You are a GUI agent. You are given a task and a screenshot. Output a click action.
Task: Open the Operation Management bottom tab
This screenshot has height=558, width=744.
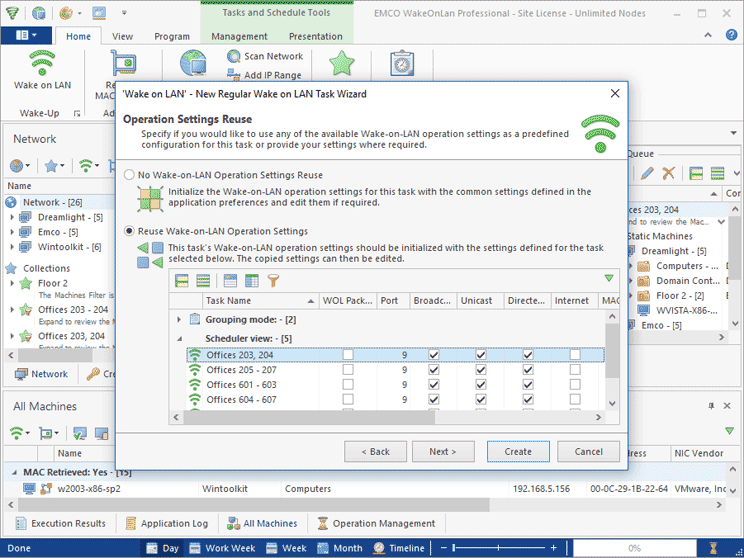click(376, 523)
